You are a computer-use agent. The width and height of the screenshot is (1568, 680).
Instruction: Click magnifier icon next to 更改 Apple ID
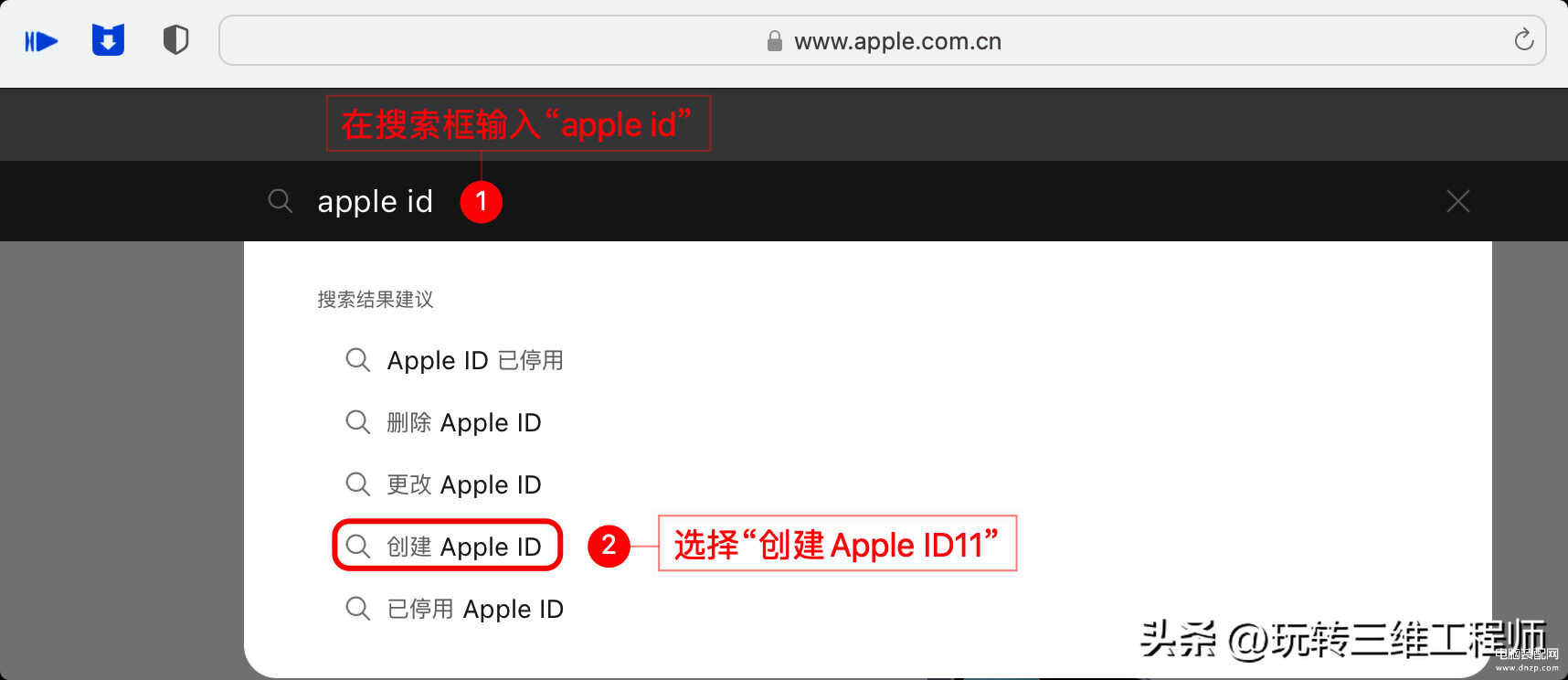[357, 484]
